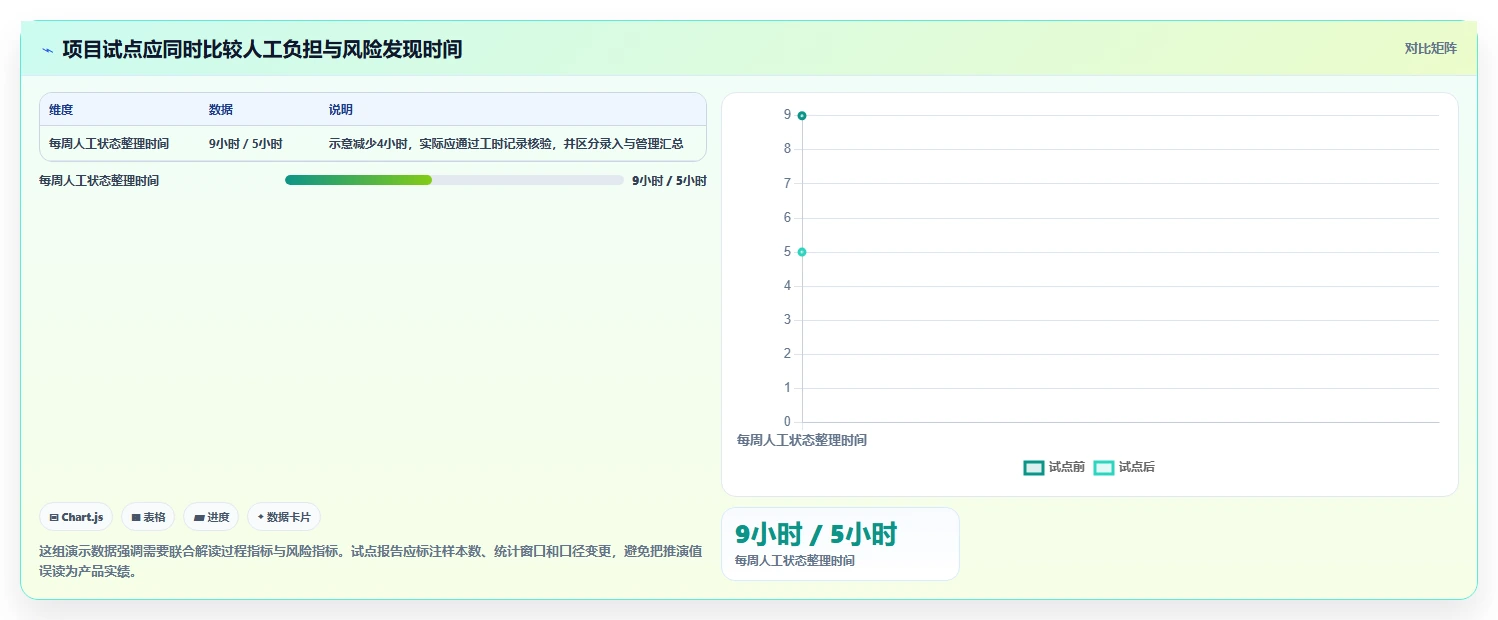Screen dimensions: 1498x620
Task: Select the 数据卡片 tag chip
Action: (x=284, y=517)
